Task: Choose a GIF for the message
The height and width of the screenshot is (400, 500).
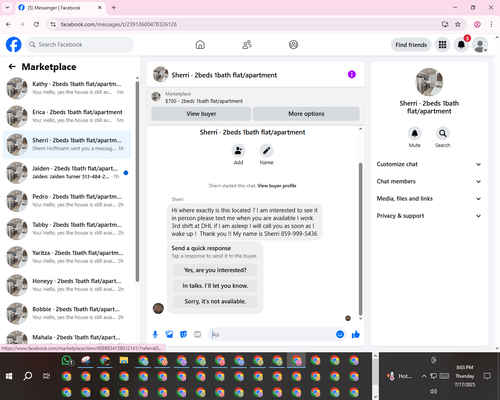Action: 197,334
